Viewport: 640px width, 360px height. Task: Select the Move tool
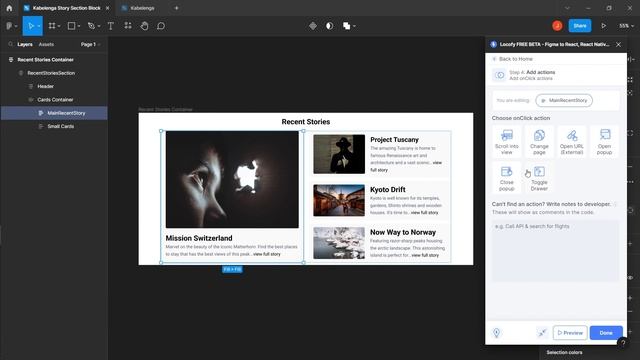tap(31, 26)
